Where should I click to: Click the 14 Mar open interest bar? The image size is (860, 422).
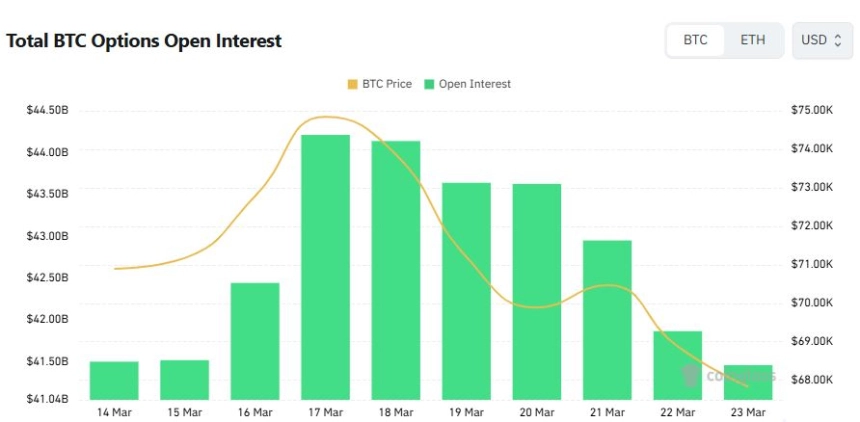pyautogui.click(x=114, y=380)
